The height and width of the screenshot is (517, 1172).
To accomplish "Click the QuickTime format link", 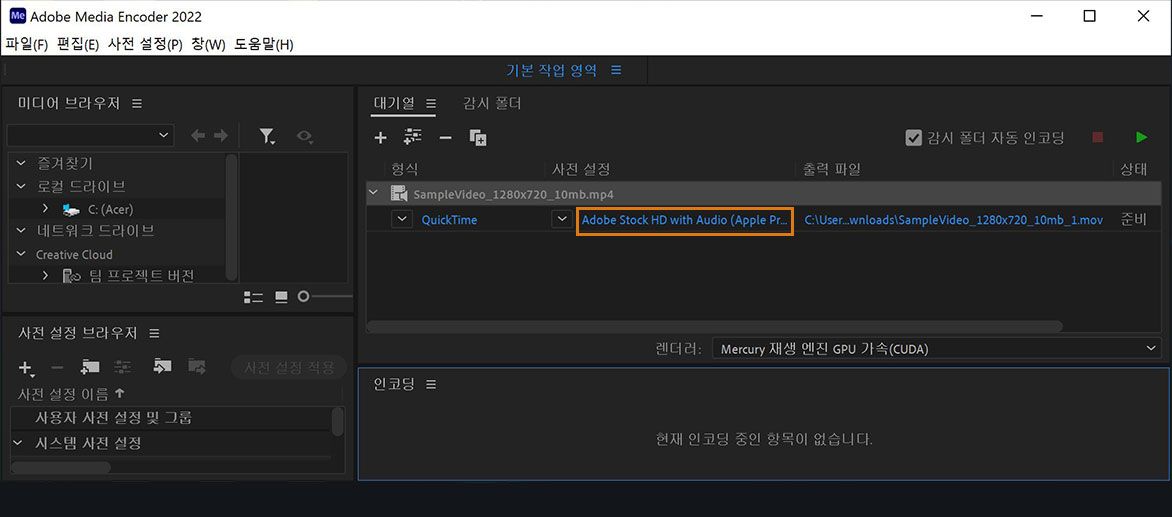I will (449, 220).
